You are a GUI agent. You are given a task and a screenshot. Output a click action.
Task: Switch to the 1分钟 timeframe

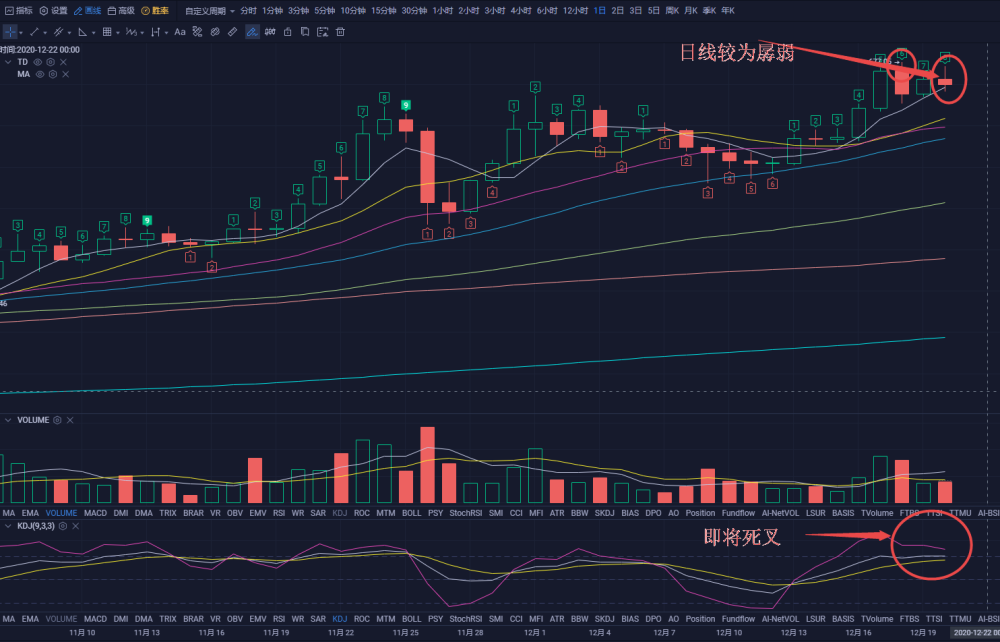click(x=272, y=11)
